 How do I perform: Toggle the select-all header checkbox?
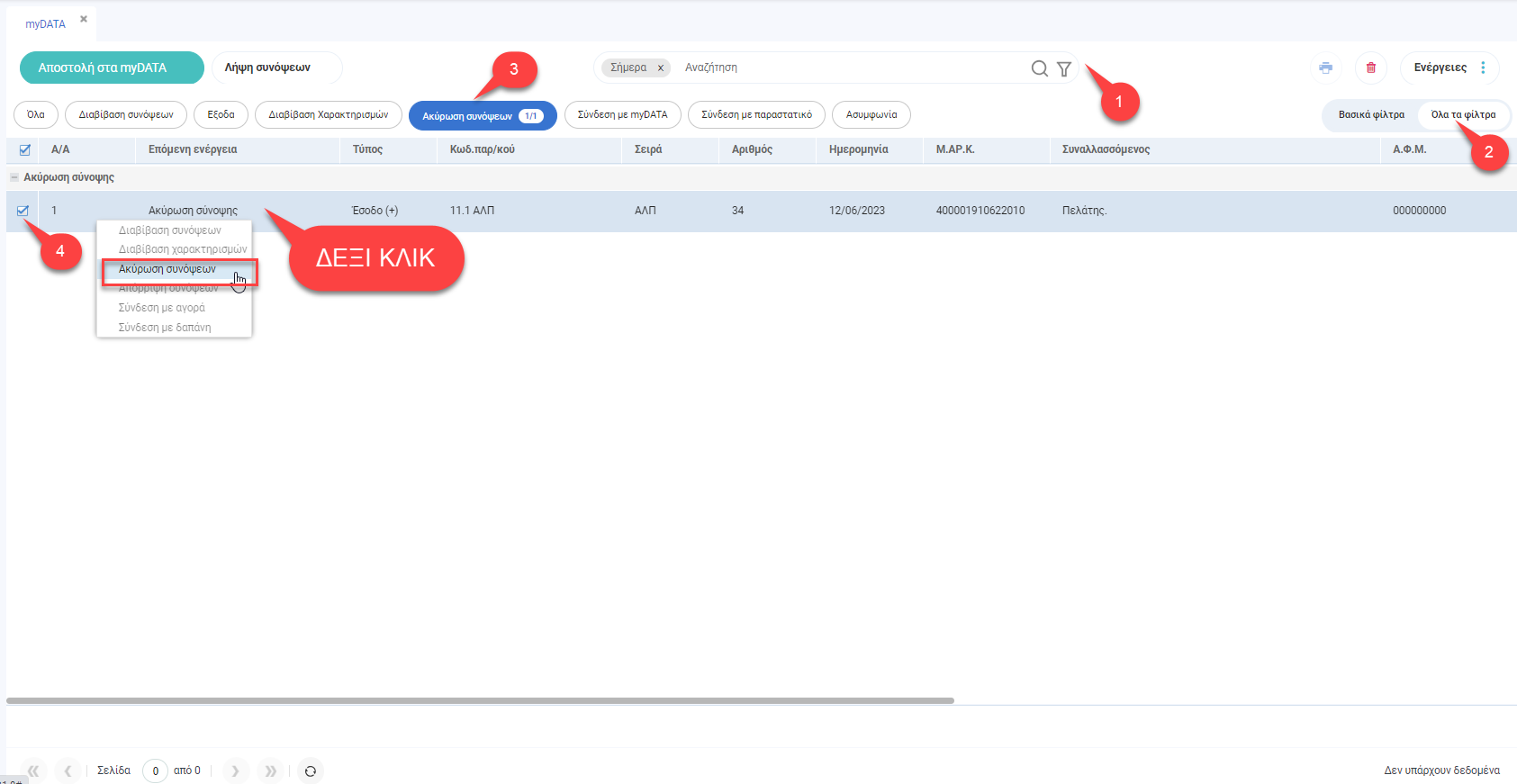coord(24,150)
